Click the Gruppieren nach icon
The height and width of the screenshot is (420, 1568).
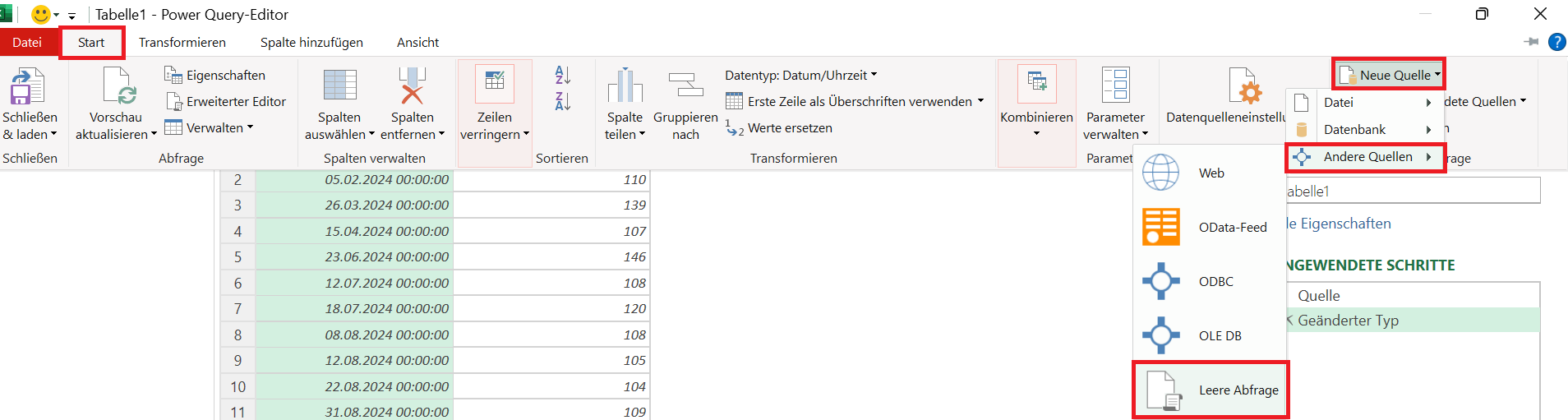[x=685, y=85]
